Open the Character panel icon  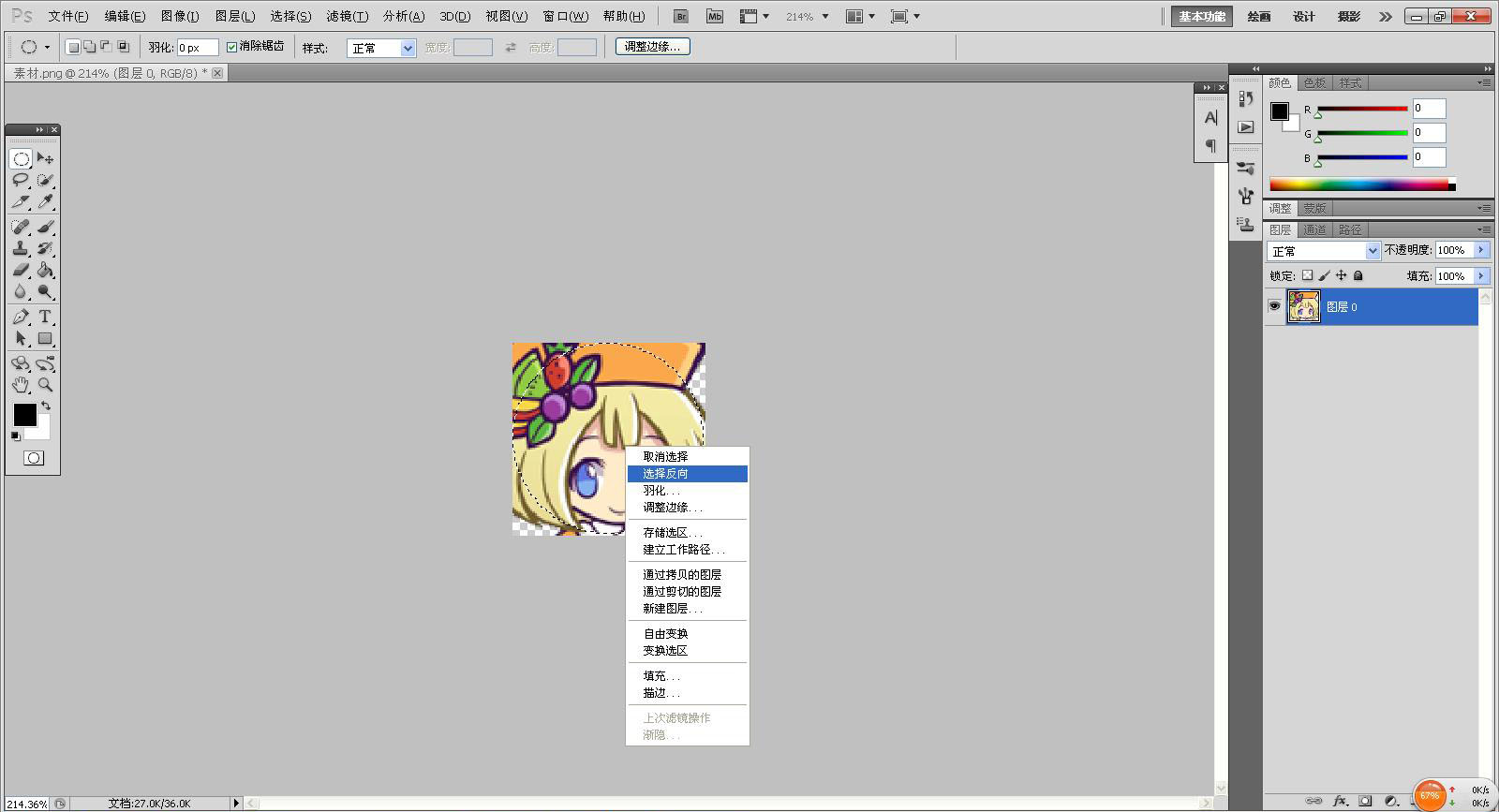point(1210,118)
